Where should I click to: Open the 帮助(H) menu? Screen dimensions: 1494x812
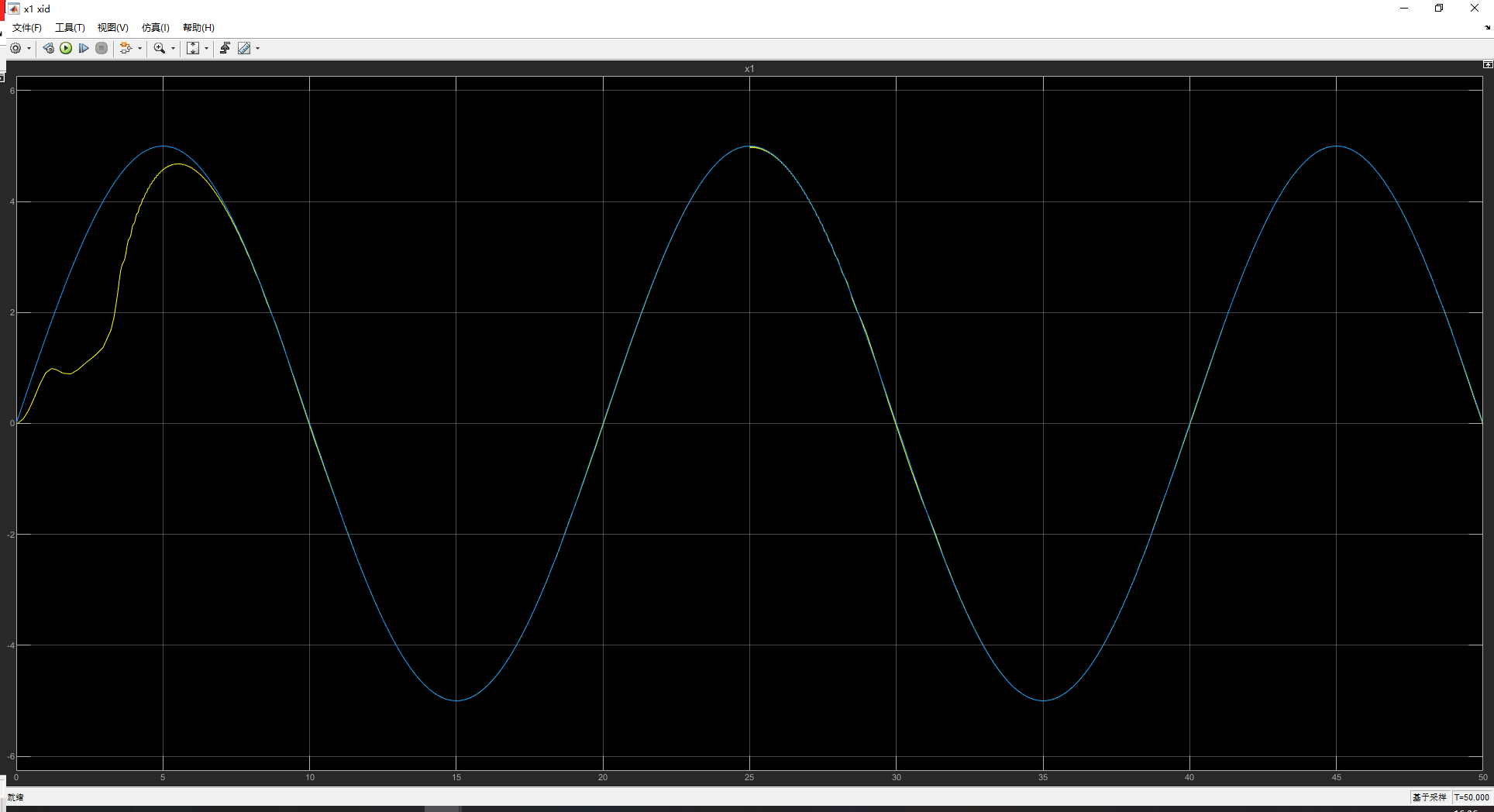pos(198,28)
